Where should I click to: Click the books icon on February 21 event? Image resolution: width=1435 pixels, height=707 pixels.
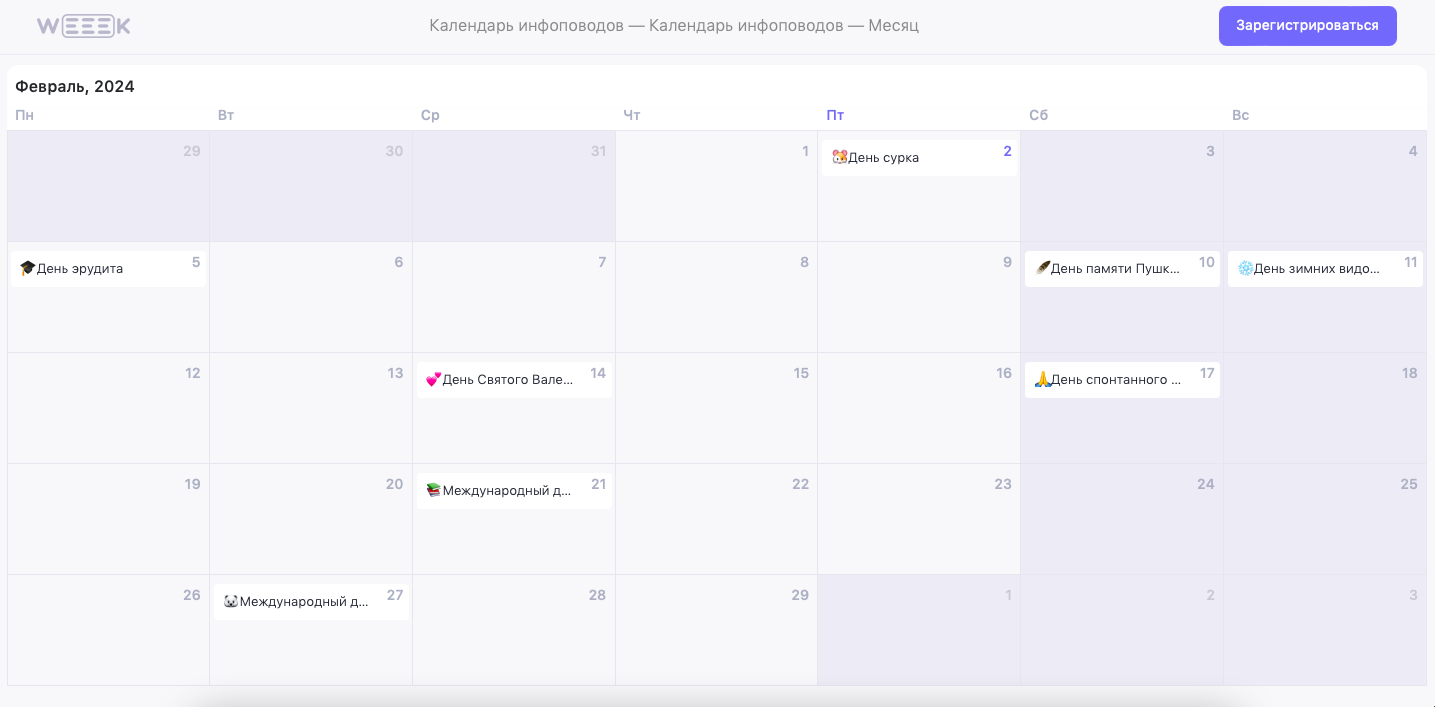coord(433,491)
